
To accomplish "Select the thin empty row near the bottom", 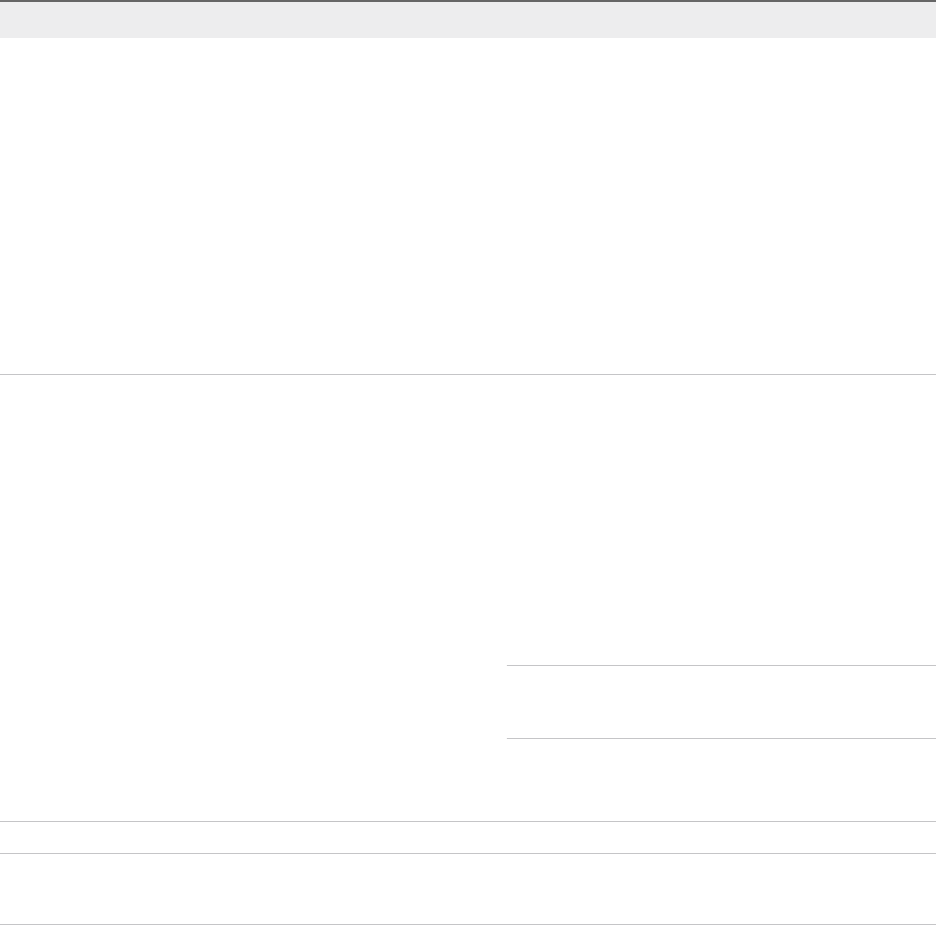I will [x=468, y=837].
